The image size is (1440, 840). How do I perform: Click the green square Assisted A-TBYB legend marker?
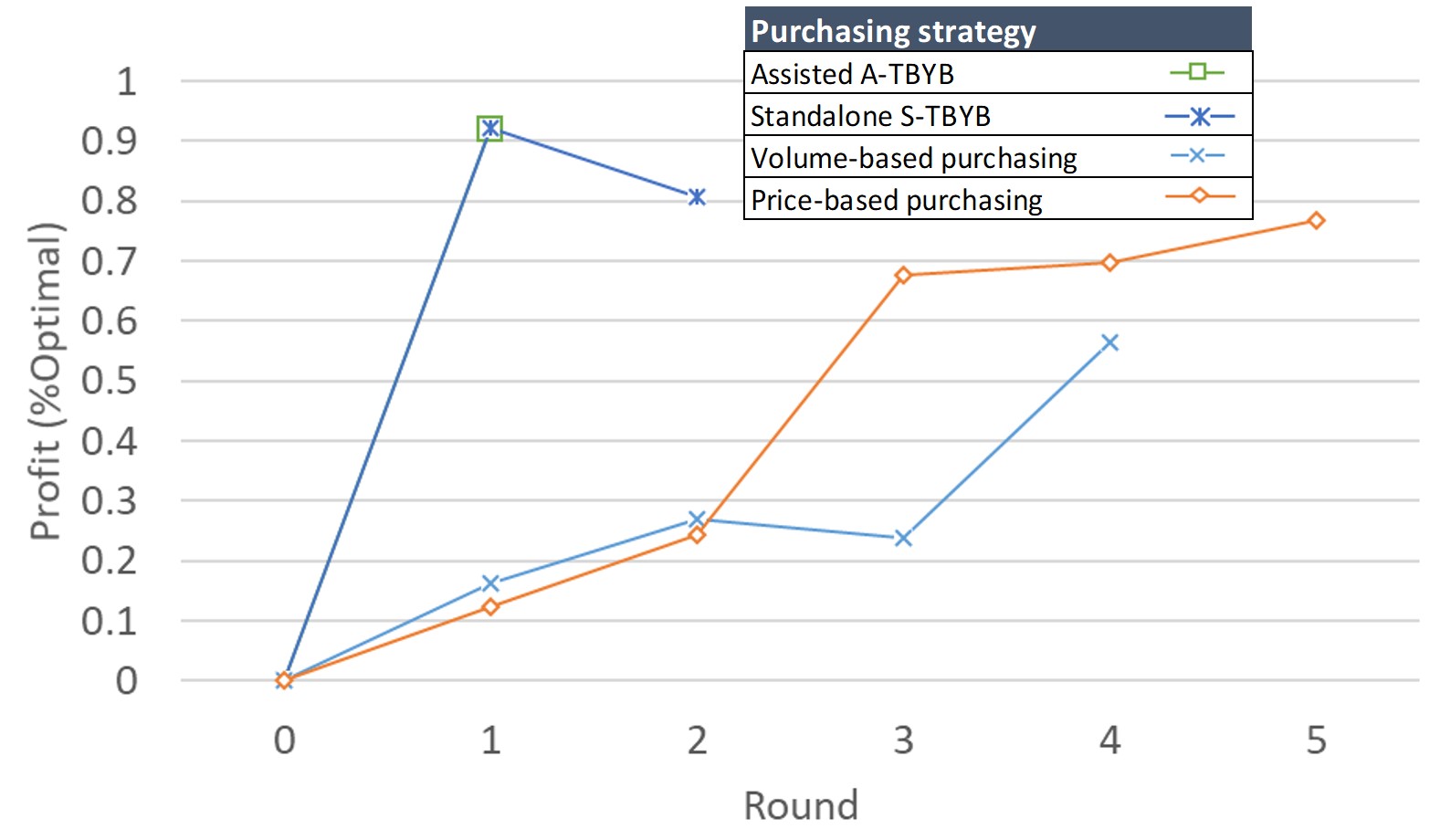click(1197, 72)
